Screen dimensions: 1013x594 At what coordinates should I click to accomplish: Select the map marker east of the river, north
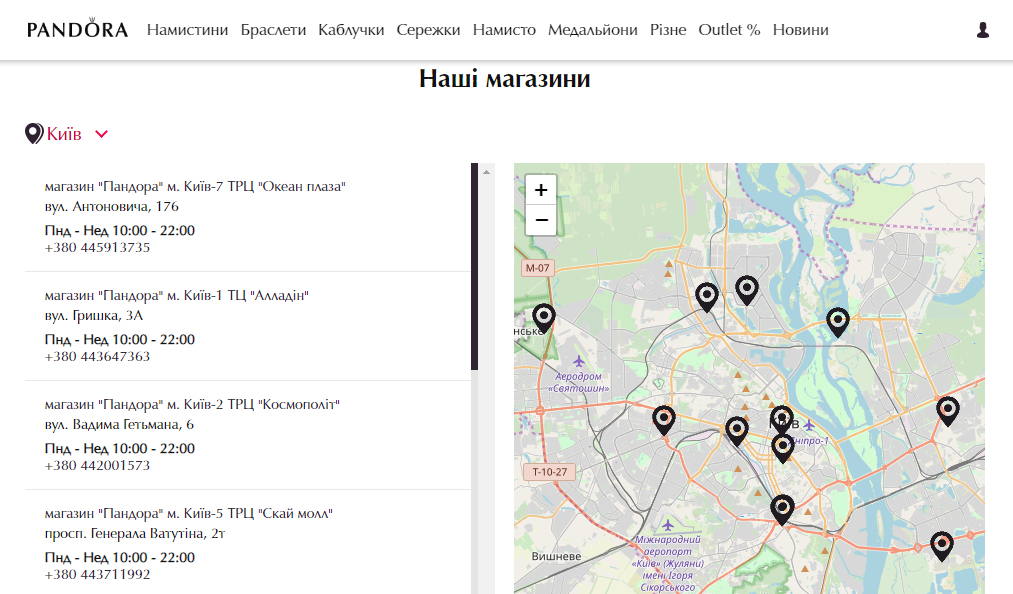coord(838,322)
